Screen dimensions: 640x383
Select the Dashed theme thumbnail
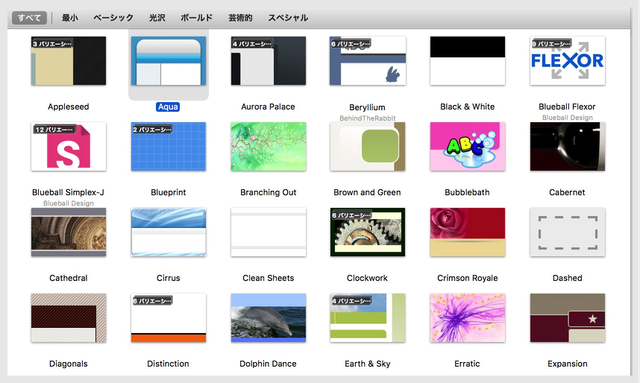coord(567,232)
